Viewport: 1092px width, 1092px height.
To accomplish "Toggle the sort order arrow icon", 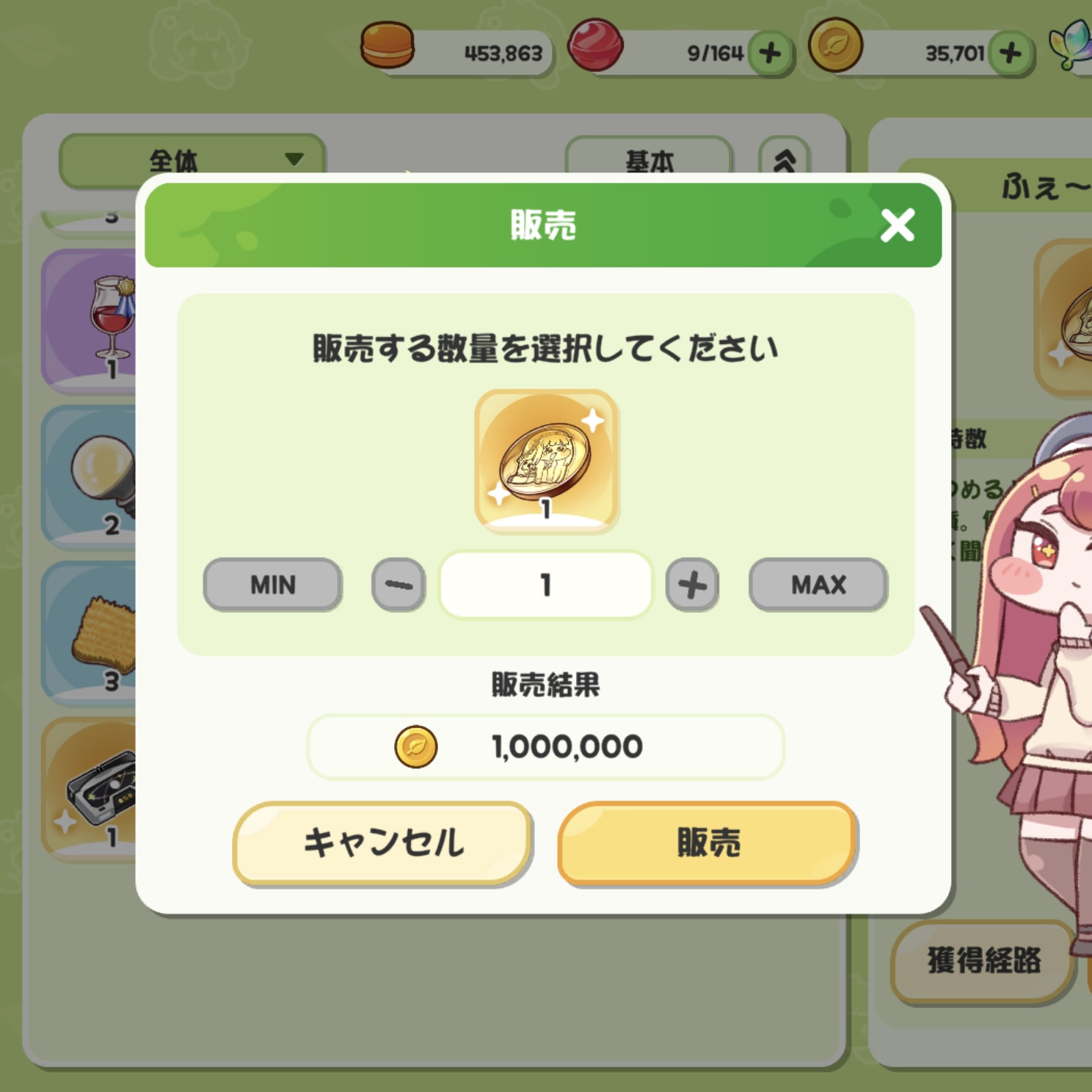I will (x=784, y=156).
